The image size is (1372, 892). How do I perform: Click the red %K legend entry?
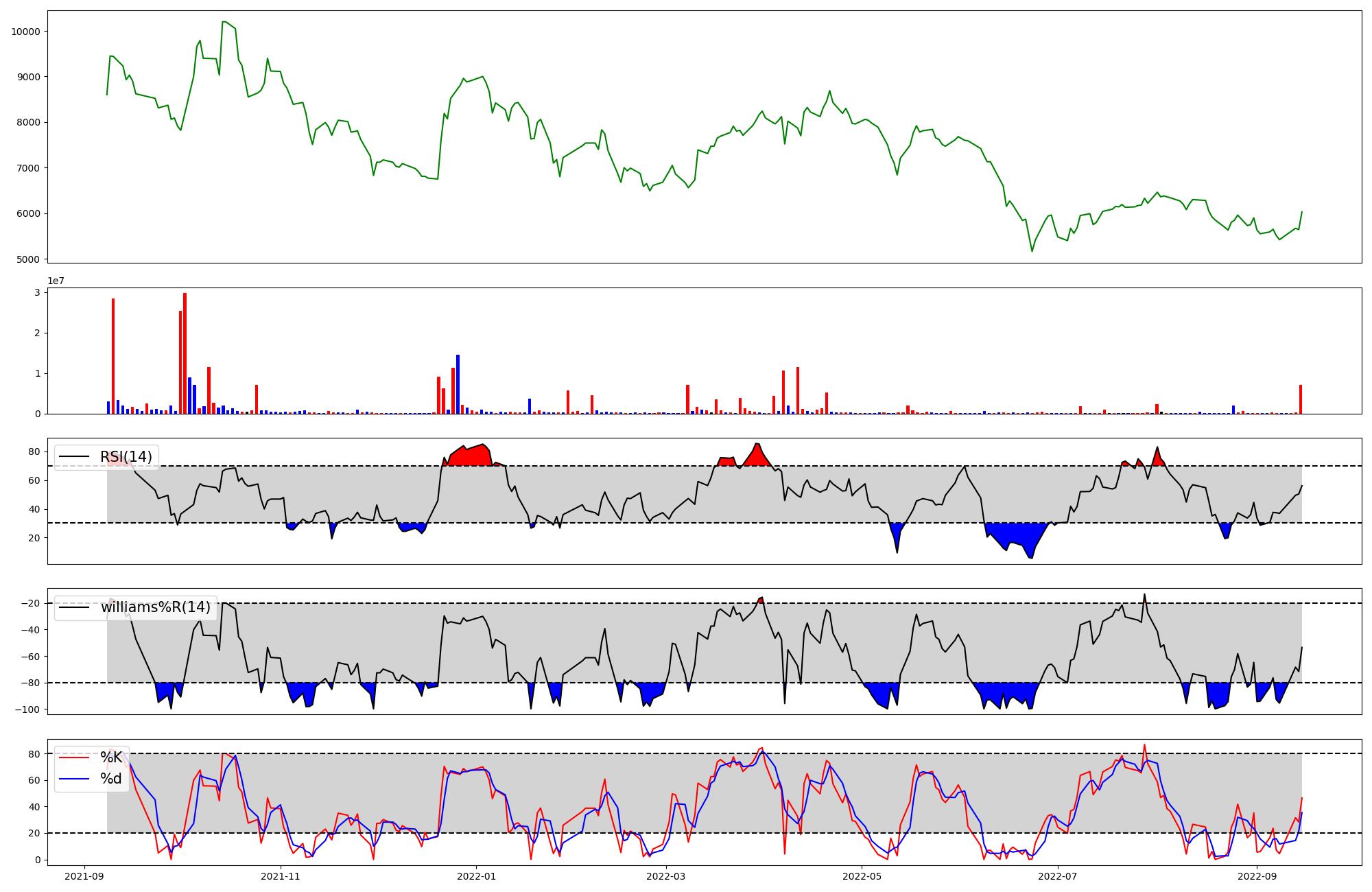click(x=111, y=757)
